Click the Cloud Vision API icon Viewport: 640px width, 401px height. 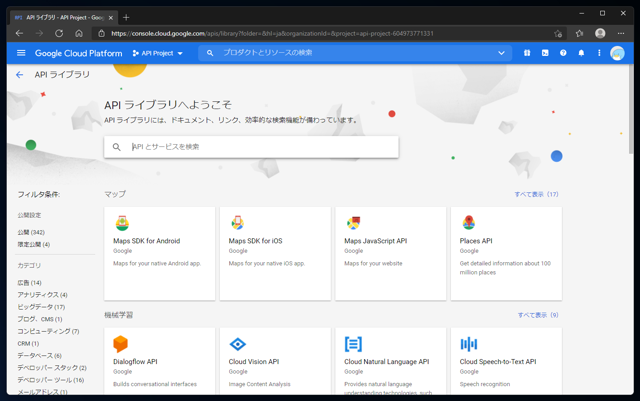(238, 344)
